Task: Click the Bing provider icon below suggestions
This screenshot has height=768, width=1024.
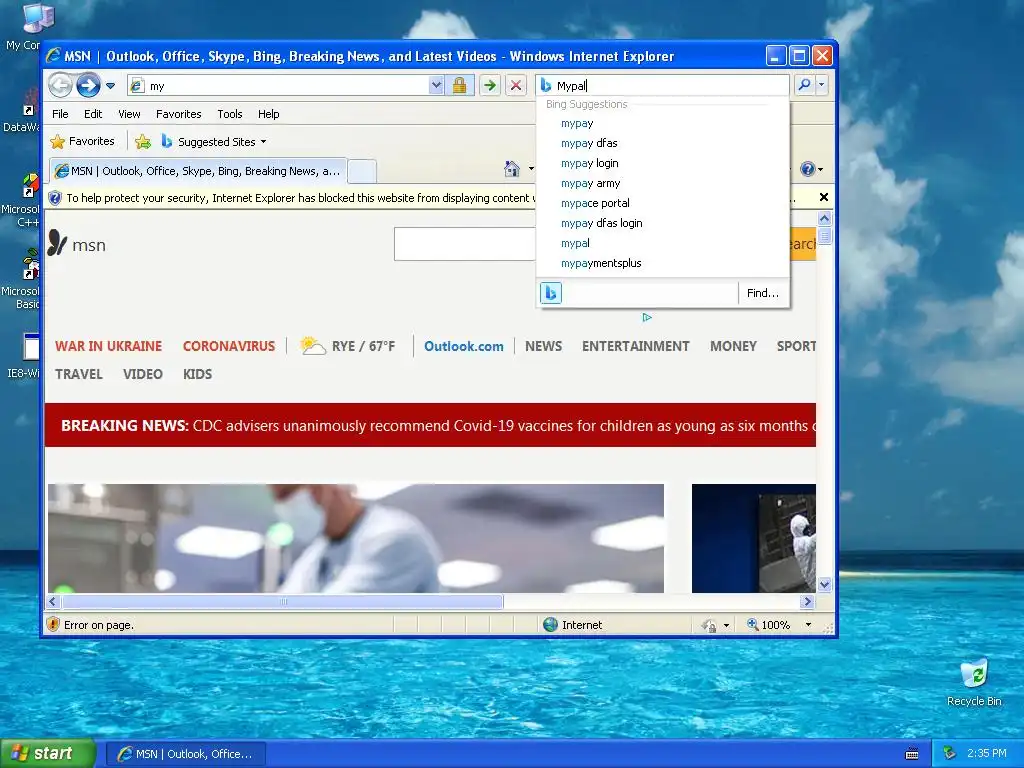Action: (551, 293)
